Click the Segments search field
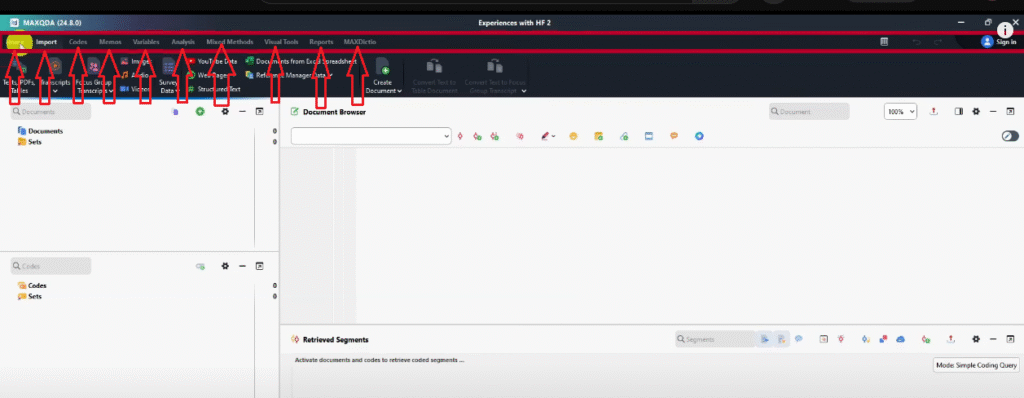 (x=715, y=339)
